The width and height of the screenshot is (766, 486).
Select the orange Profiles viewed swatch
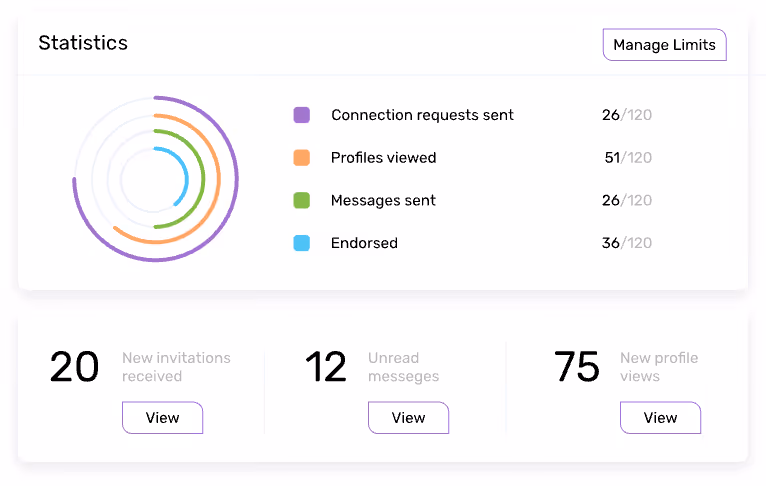pyautogui.click(x=301, y=158)
